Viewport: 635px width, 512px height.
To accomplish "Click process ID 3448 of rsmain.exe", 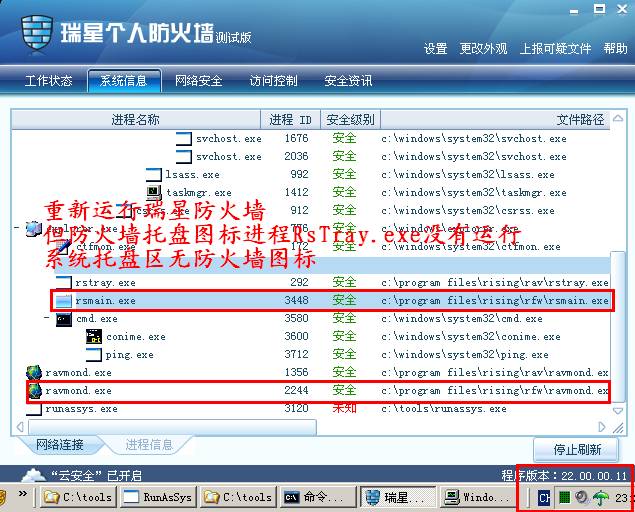I will tap(296, 300).
